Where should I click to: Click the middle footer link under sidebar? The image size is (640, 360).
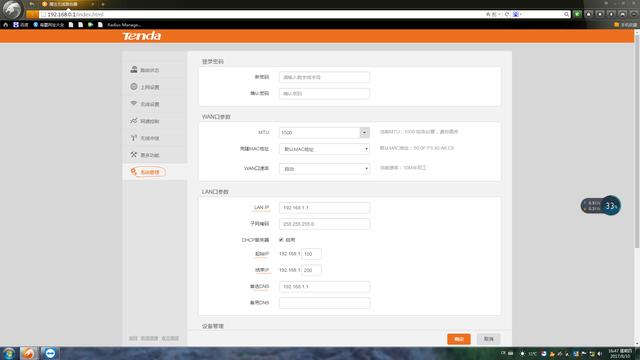click(x=149, y=338)
